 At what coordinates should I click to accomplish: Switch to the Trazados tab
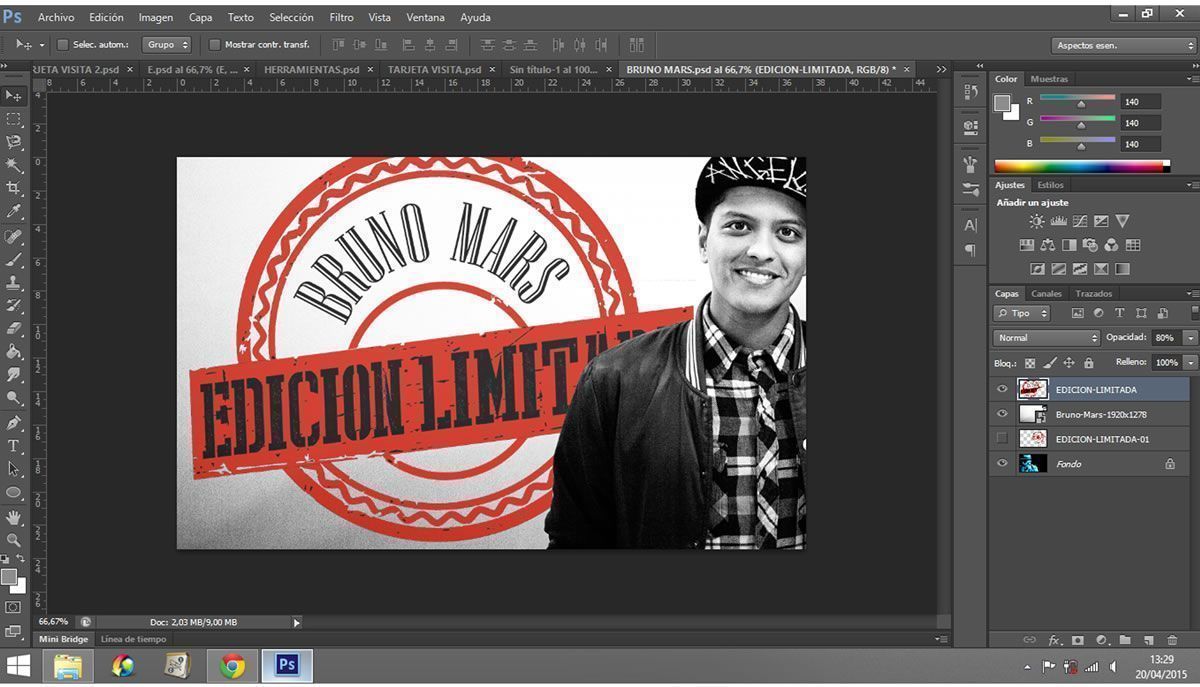pos(1094,294)
